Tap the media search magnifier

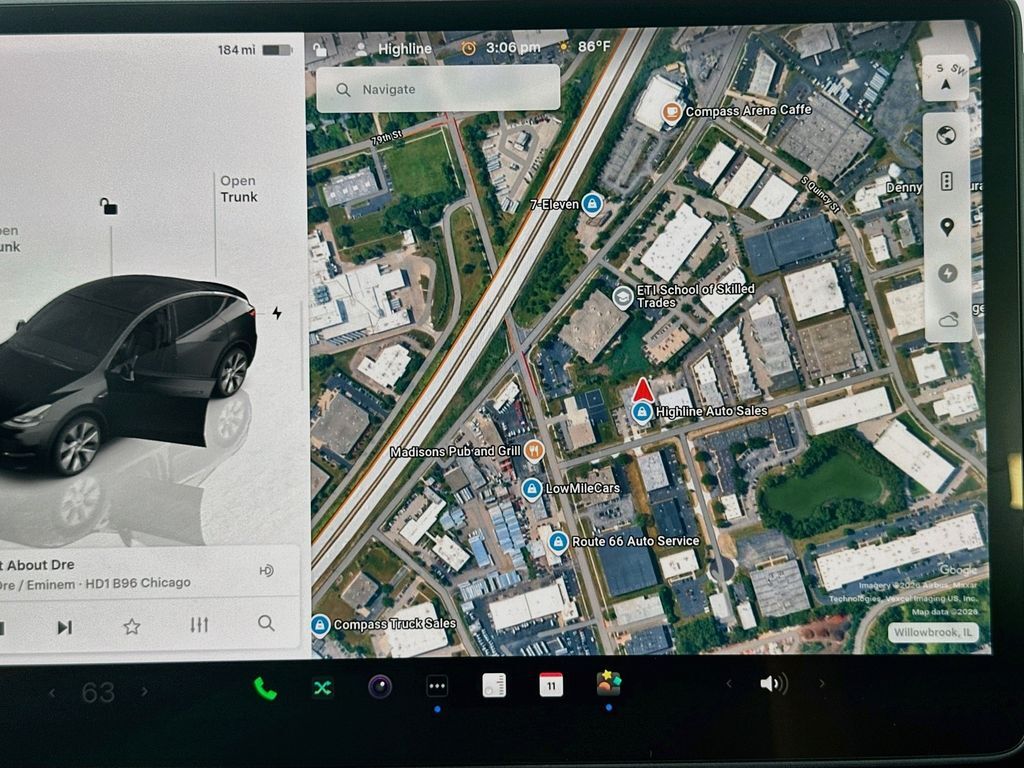pos(266,623)
